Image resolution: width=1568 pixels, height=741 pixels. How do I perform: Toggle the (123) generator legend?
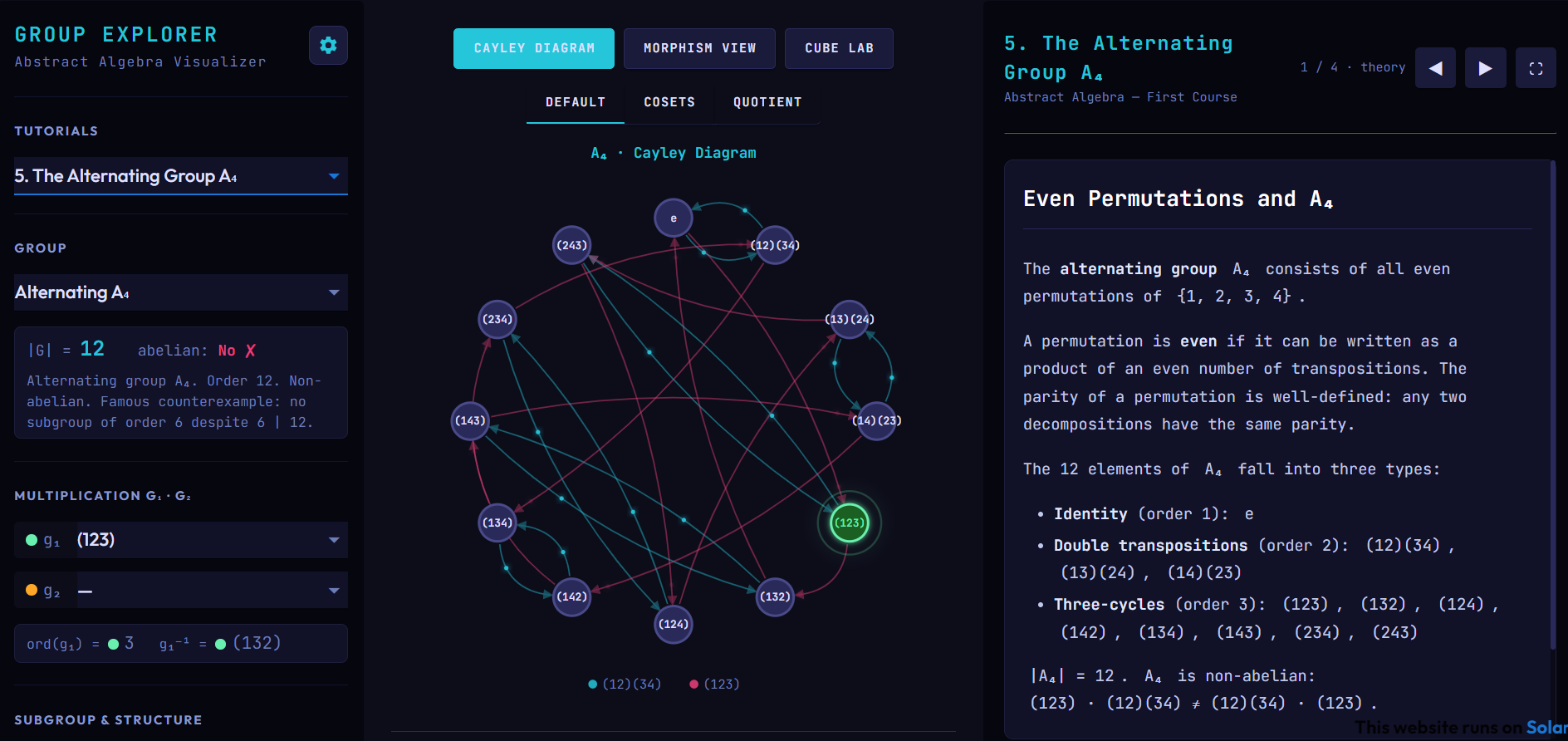(x=714, y=684)
